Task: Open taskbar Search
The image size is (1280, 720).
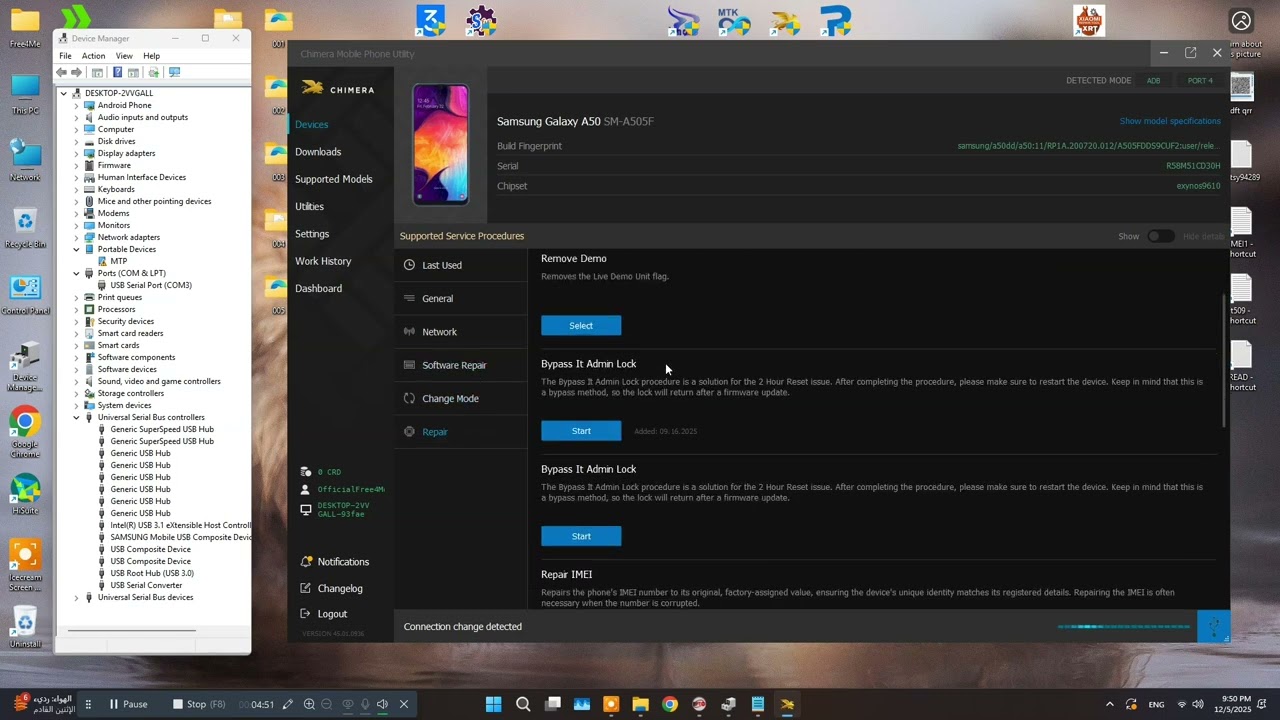Action: 523,704
